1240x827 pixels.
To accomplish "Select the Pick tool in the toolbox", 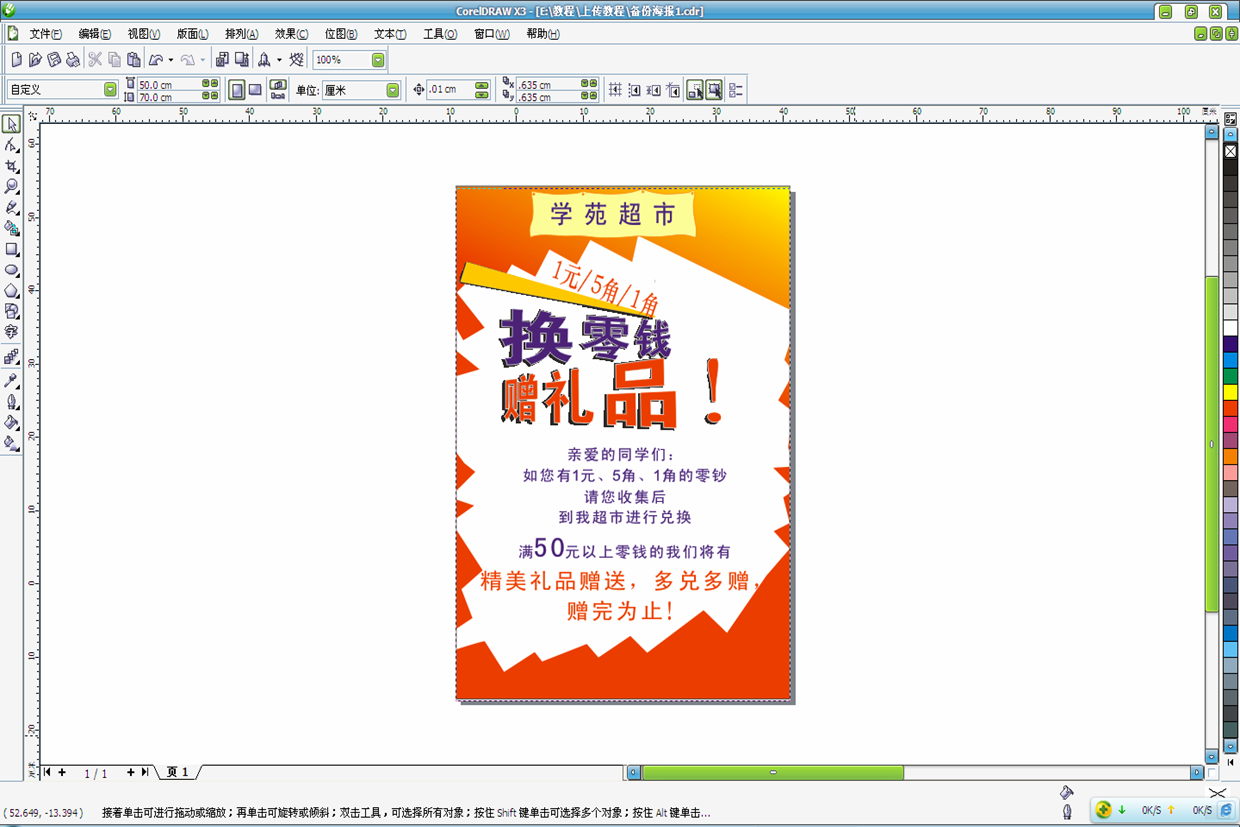I will click(x=12, y=125).
